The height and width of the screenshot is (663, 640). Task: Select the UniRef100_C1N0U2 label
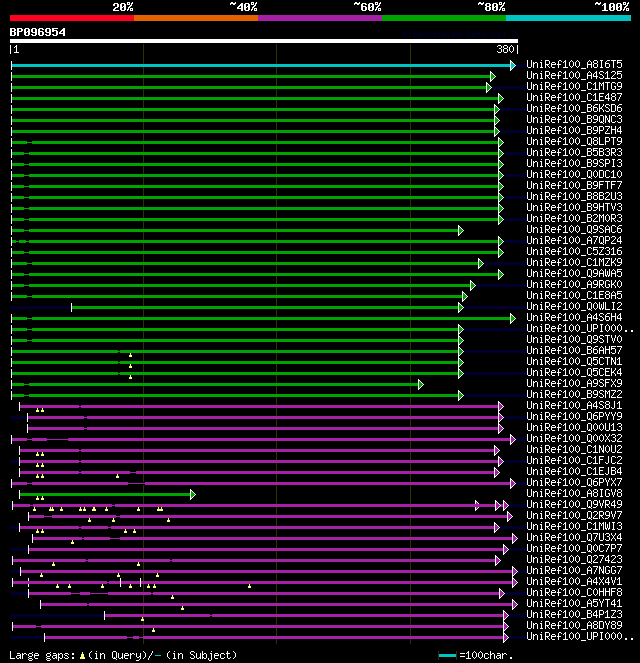point(574,449)
